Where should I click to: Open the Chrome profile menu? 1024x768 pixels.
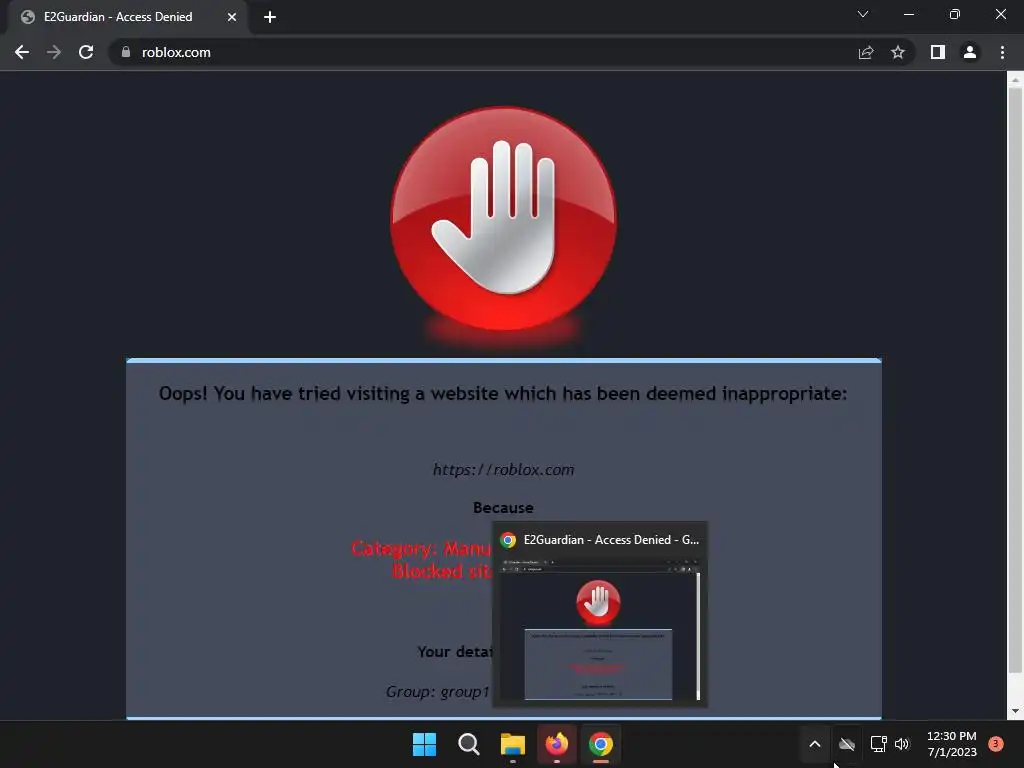click(970, 52)
